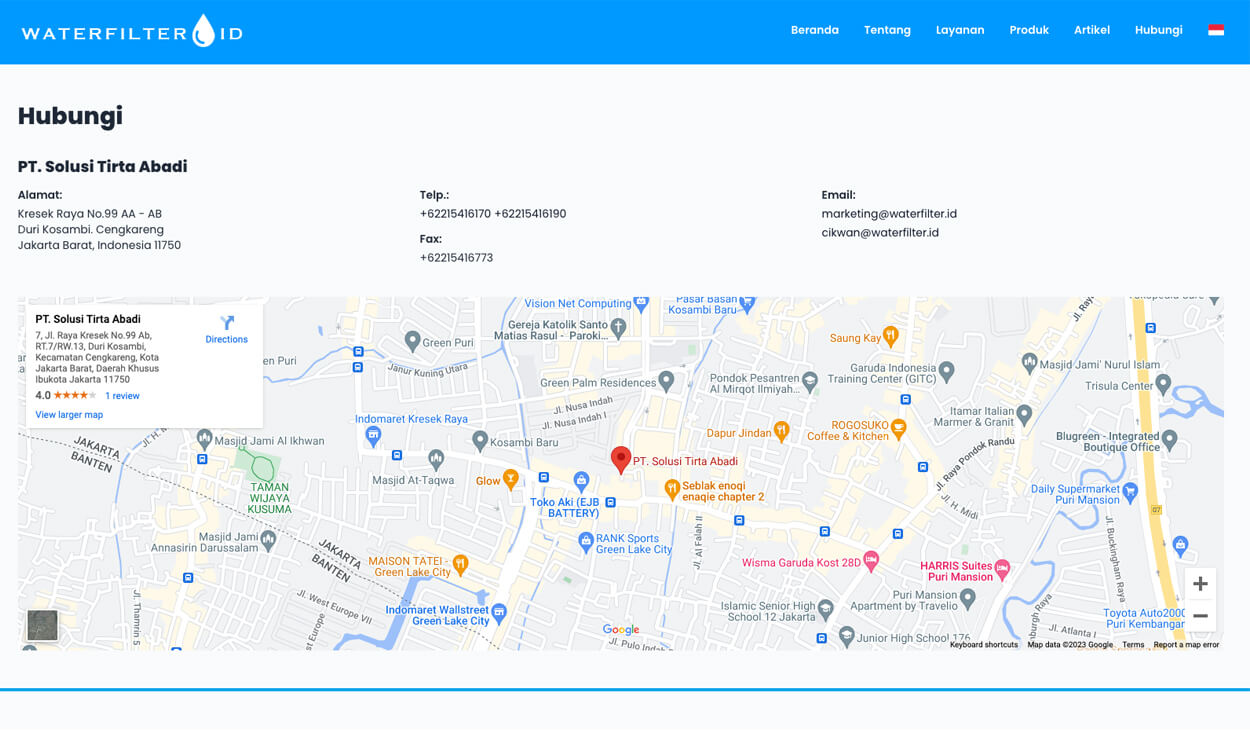
Task: Click the Indomaret Wallstreet shopping marker
Action: click(499, 611)
